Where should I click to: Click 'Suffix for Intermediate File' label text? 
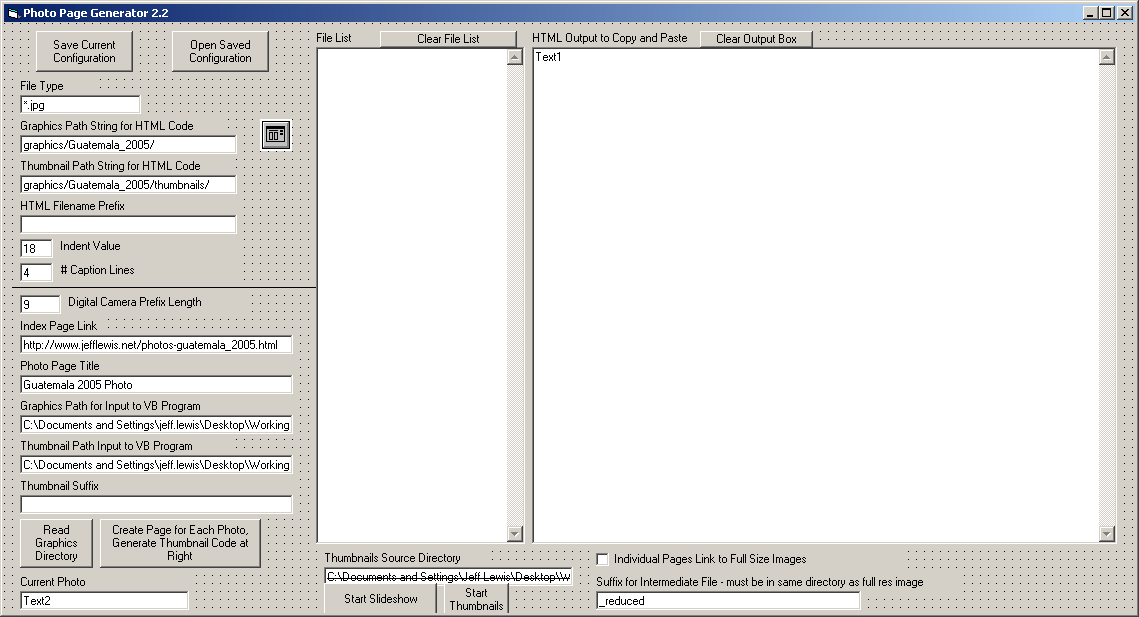(760, 582)
